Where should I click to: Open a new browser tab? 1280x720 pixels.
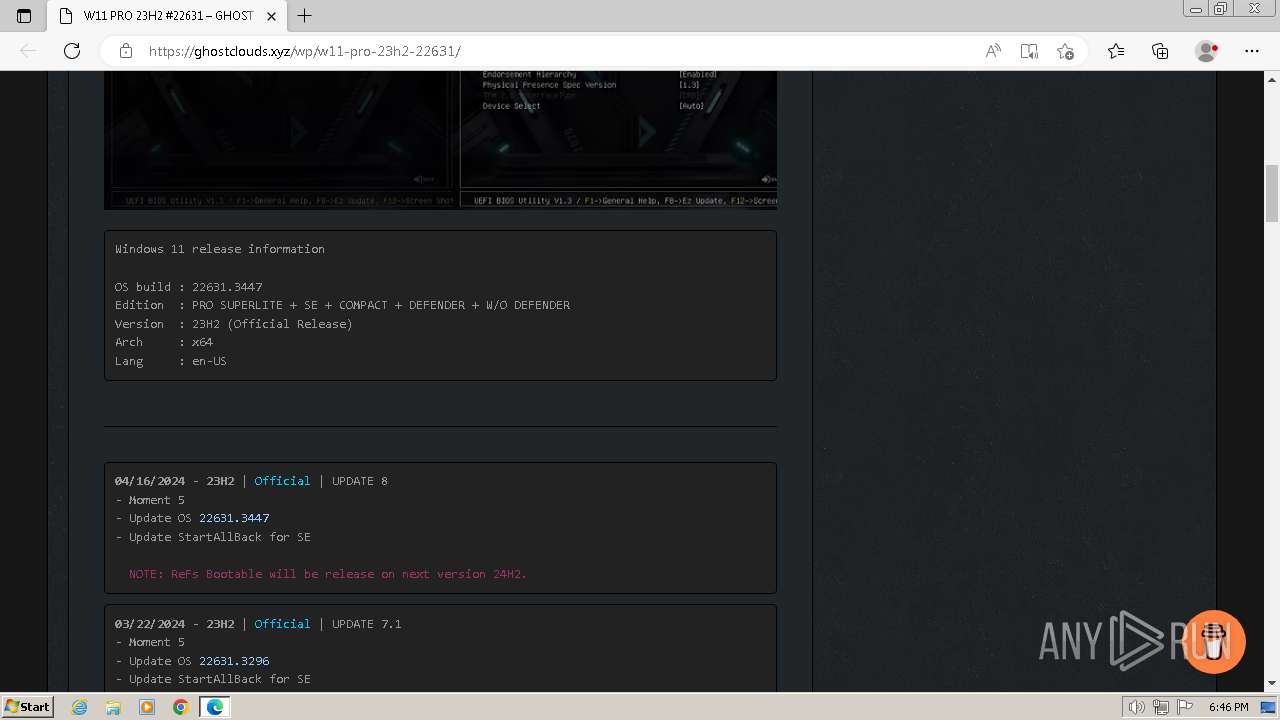pyautogui.click(x=305, y=16)
